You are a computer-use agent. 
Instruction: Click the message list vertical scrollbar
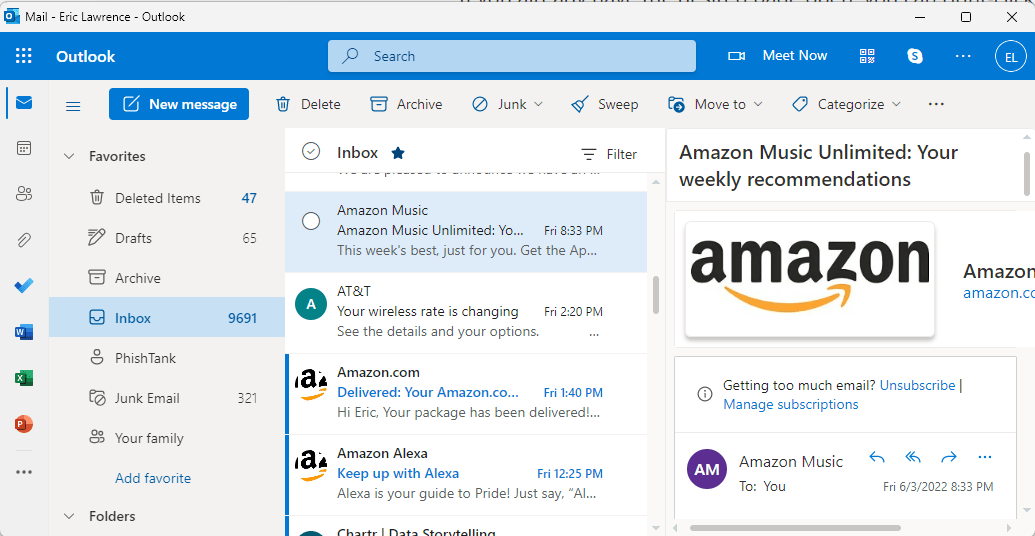coord(655,295)
